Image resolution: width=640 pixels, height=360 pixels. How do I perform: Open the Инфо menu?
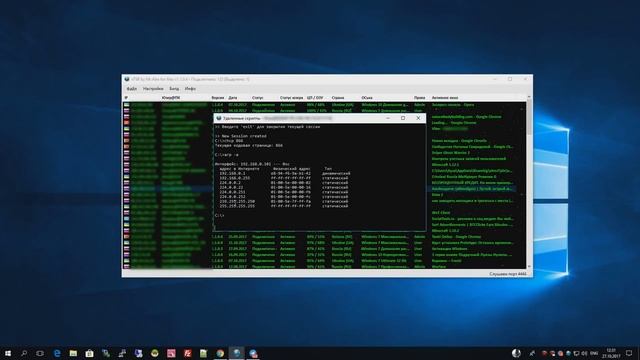190,89
